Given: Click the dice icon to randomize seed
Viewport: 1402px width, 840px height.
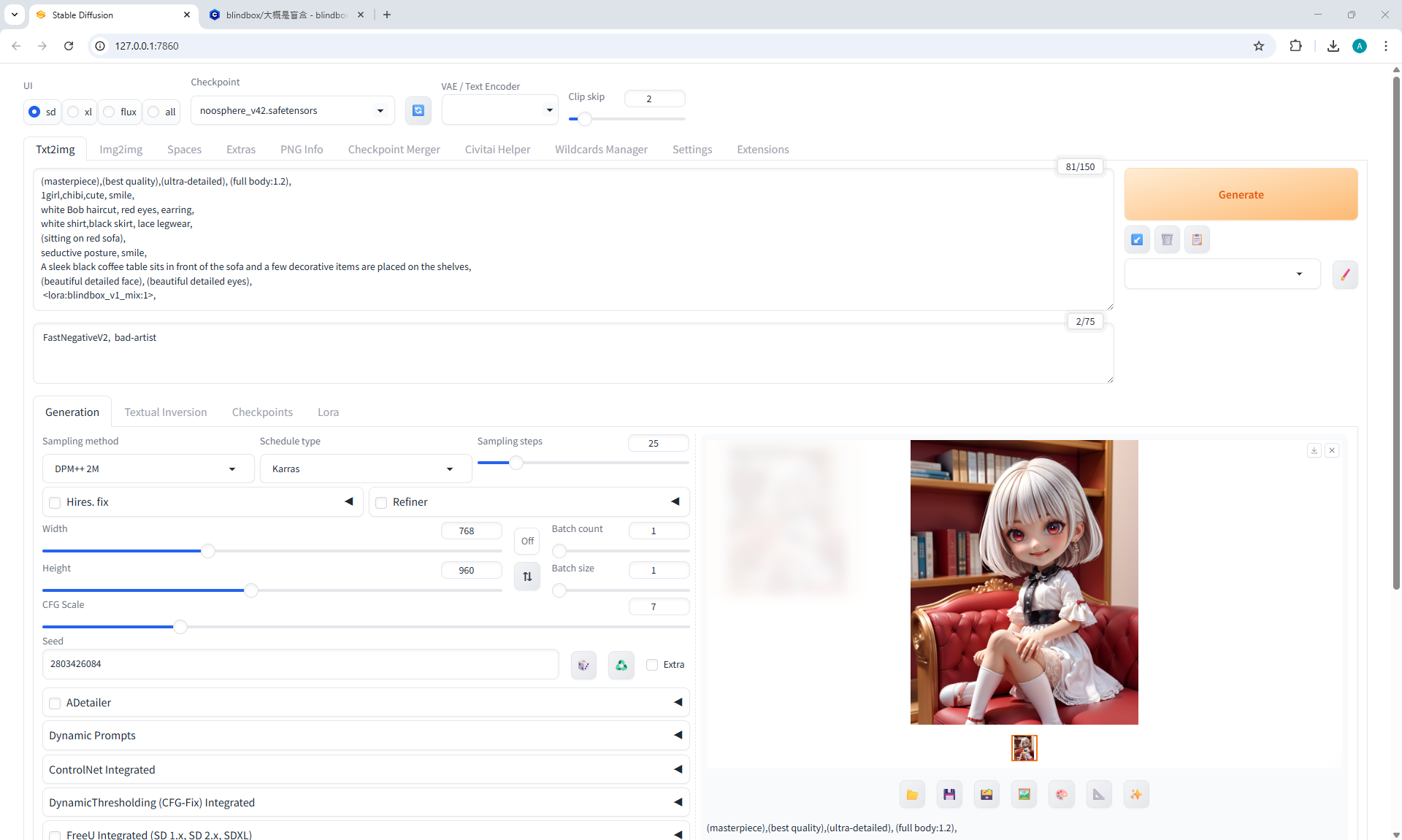Looking at the screenshot, I should click(583, 665).
